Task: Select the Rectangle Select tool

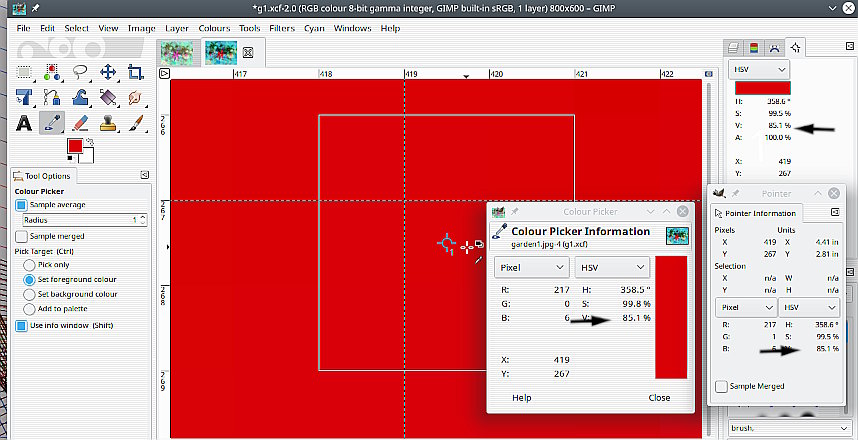Action: click(x=24, y=72)
